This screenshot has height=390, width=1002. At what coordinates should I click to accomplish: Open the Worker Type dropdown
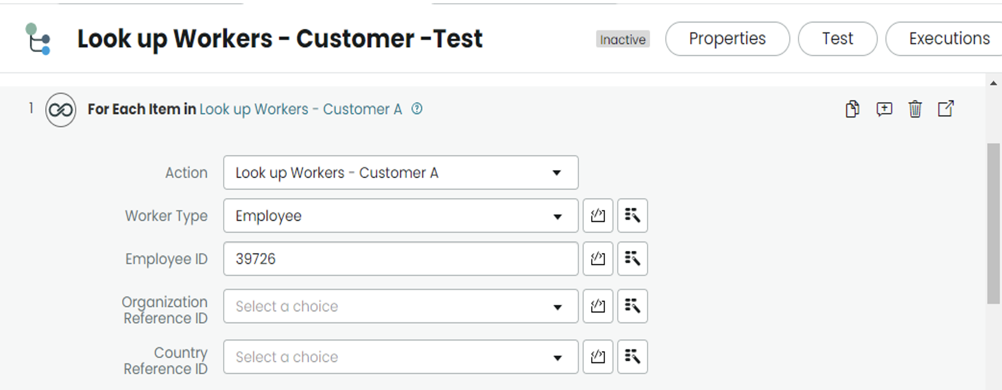tap(401, 216)
